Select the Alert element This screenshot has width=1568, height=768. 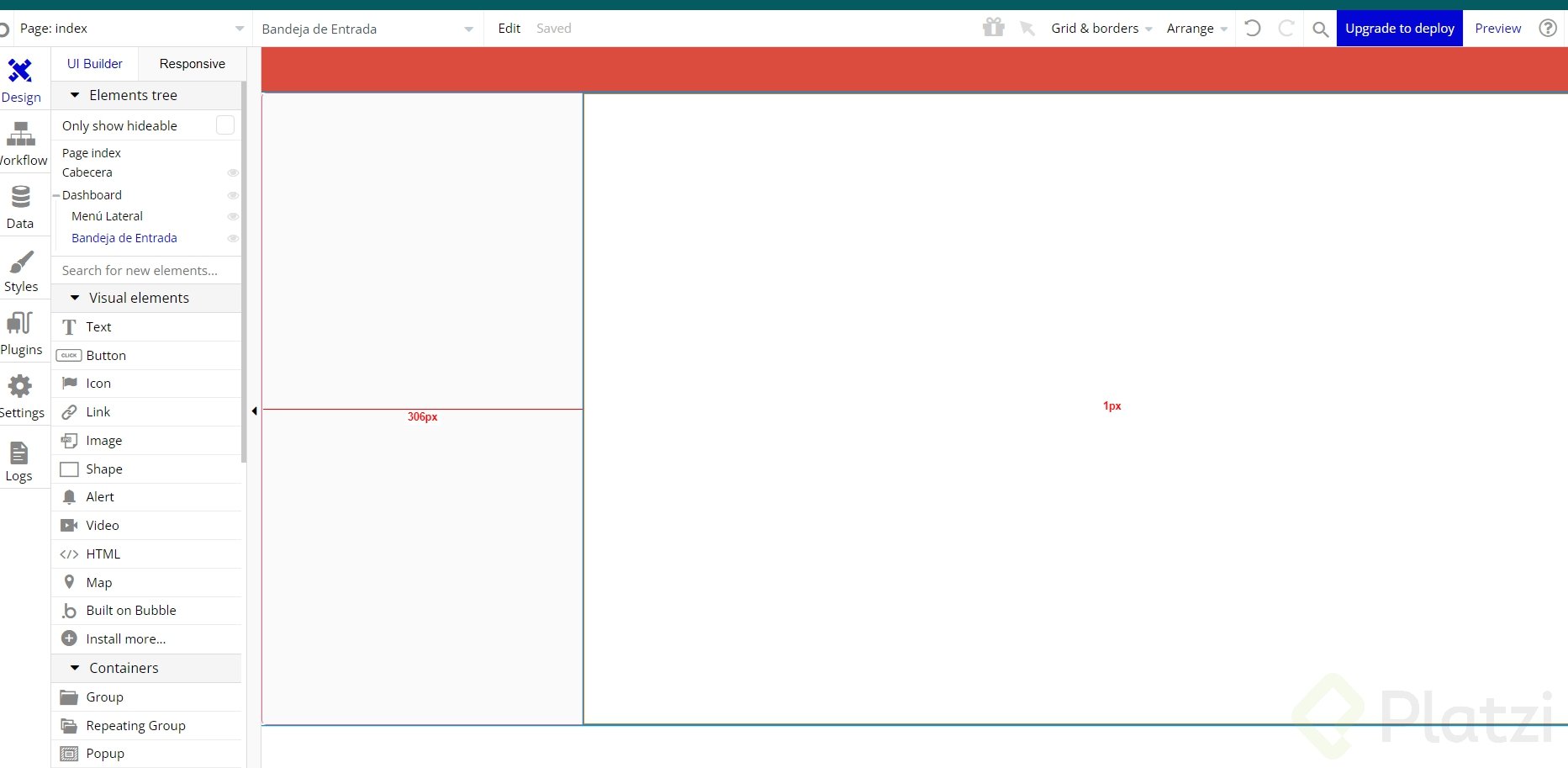click(x=147, y=497)
